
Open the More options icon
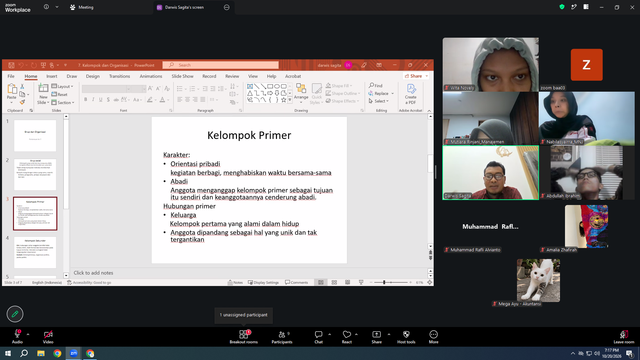click(433, 334)
